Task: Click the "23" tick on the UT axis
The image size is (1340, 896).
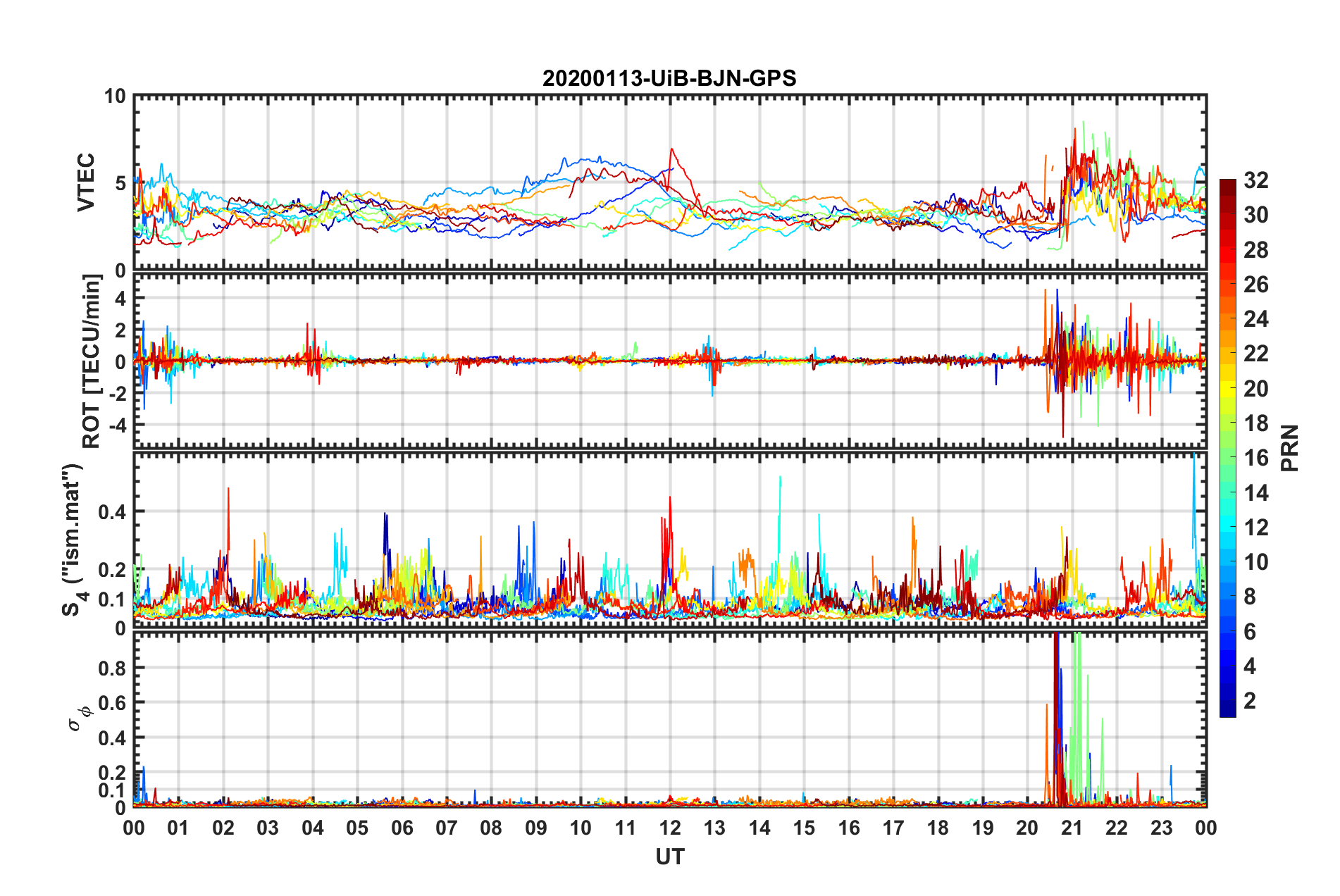Action: coord(1162,828)
